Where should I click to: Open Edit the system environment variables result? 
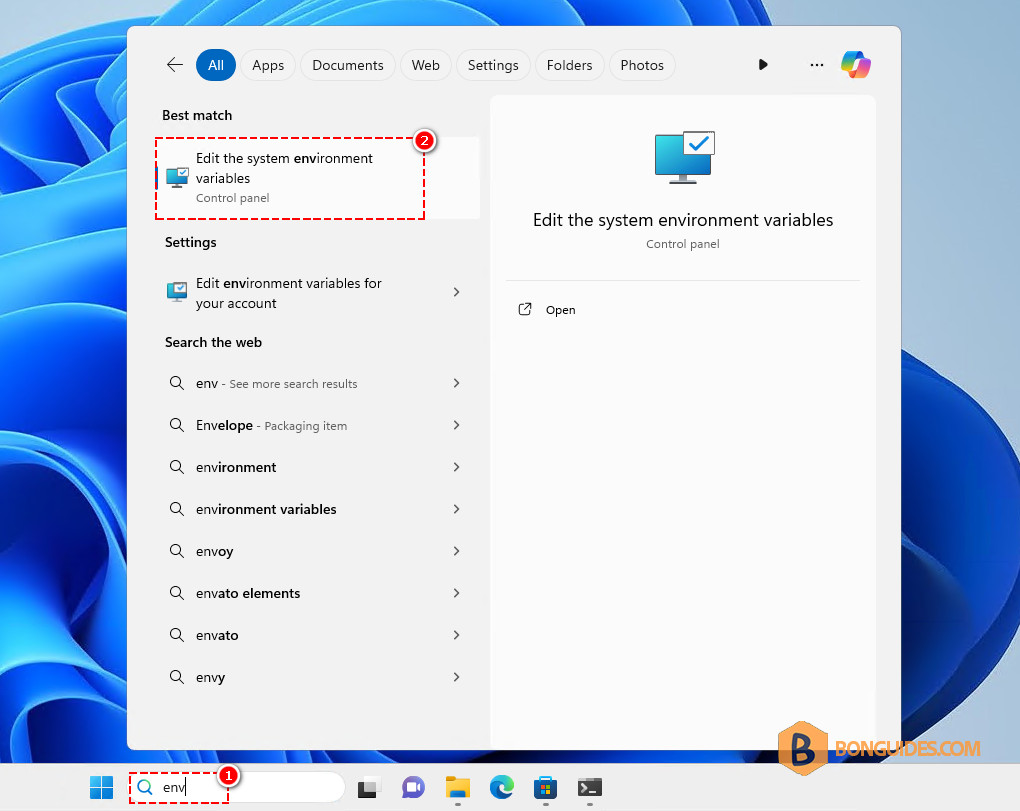click(318, 178)
